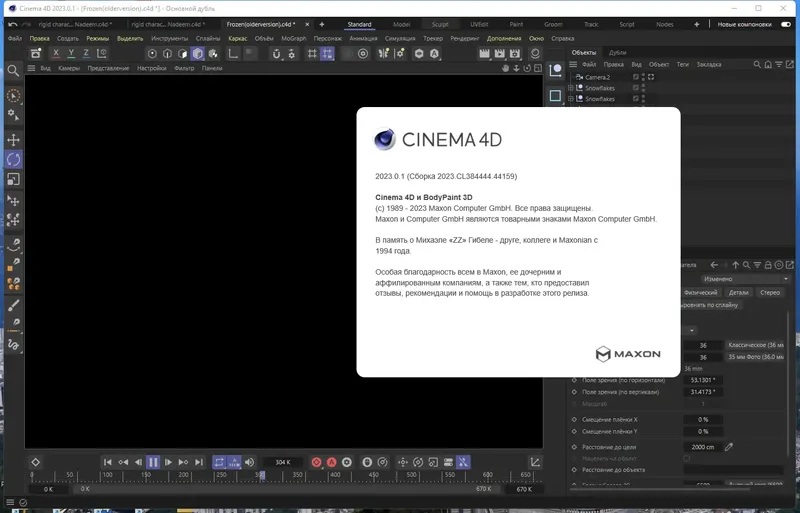Toggle Z axis lock

point(86,53)
